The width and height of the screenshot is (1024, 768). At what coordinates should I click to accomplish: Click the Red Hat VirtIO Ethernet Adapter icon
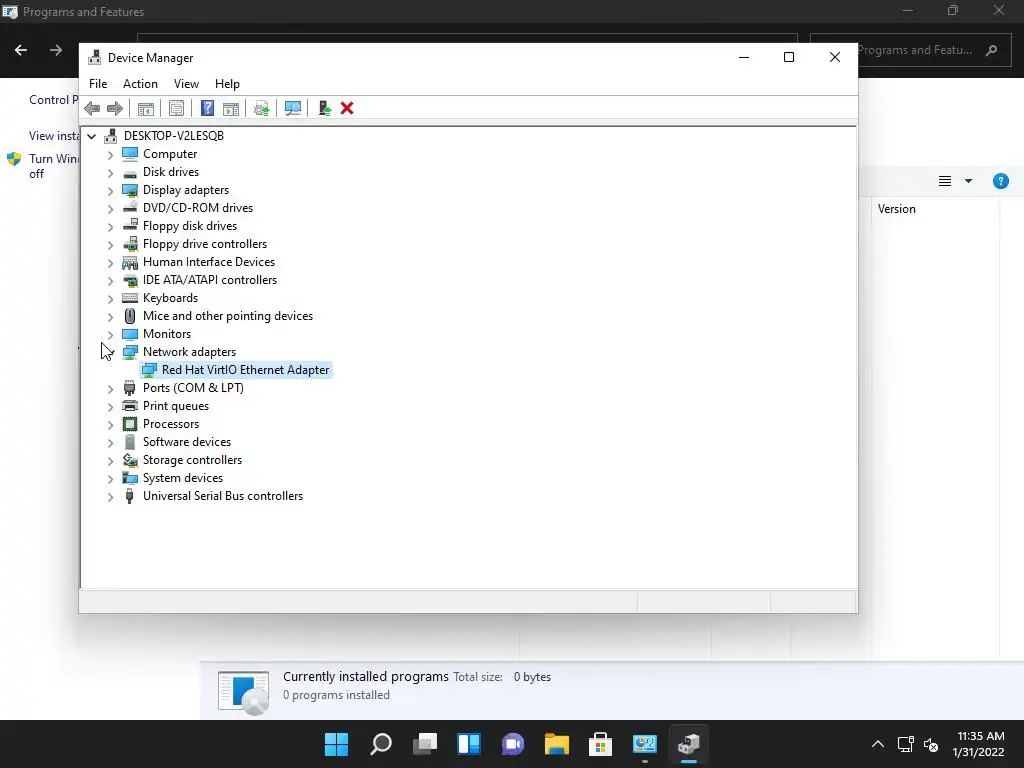149,370
